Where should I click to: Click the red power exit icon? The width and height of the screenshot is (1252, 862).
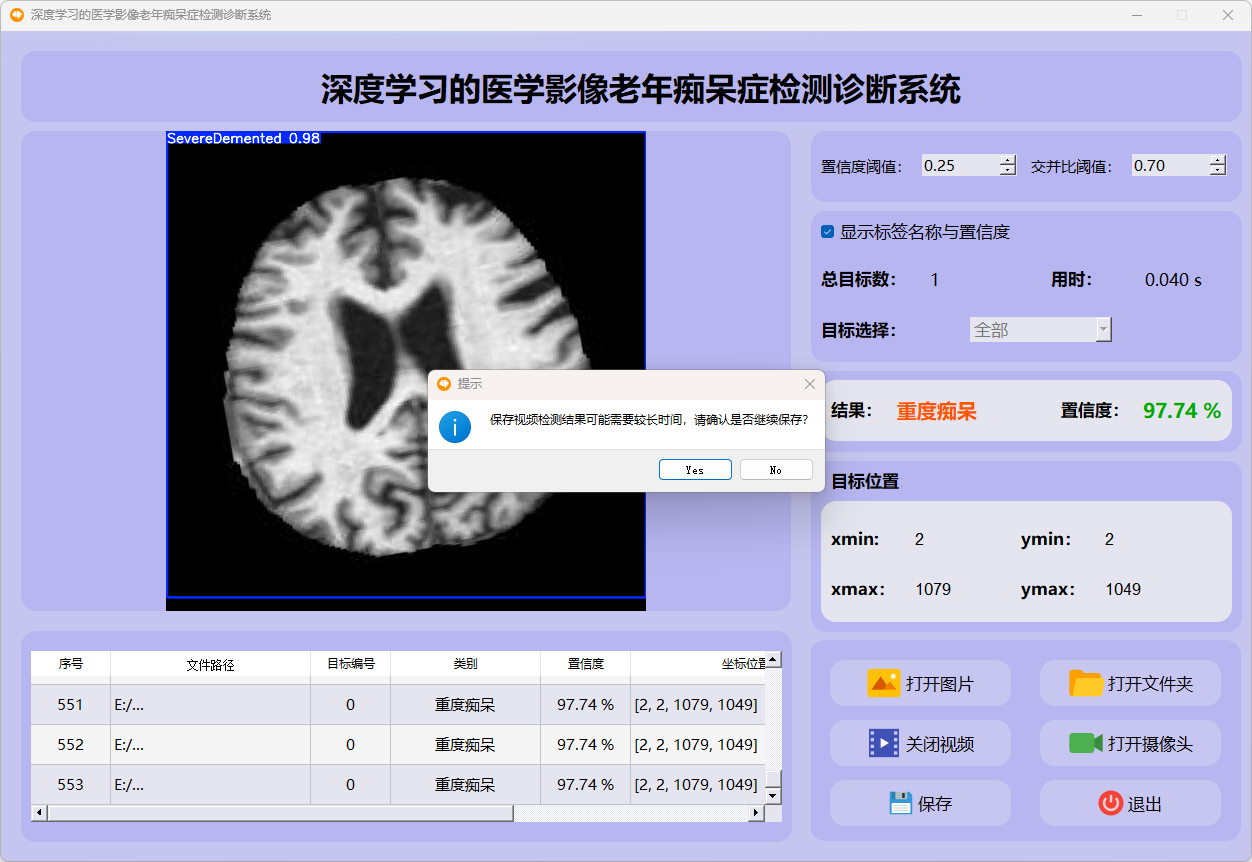point(1110,803)
